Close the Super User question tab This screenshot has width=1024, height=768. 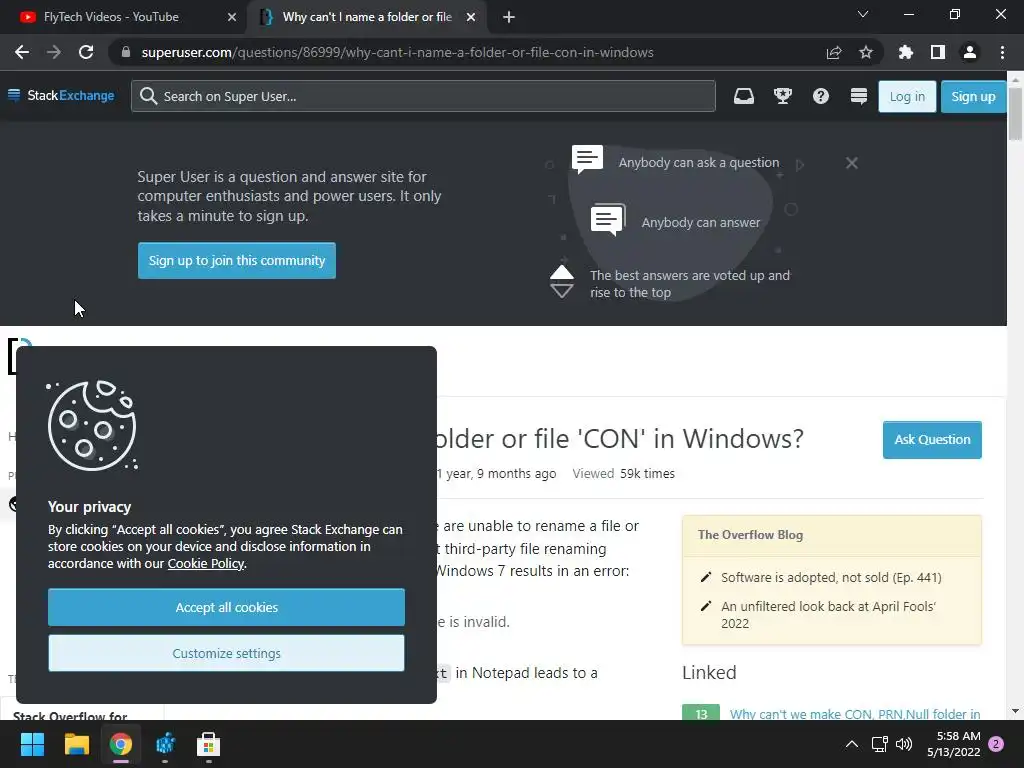point(470,17)
